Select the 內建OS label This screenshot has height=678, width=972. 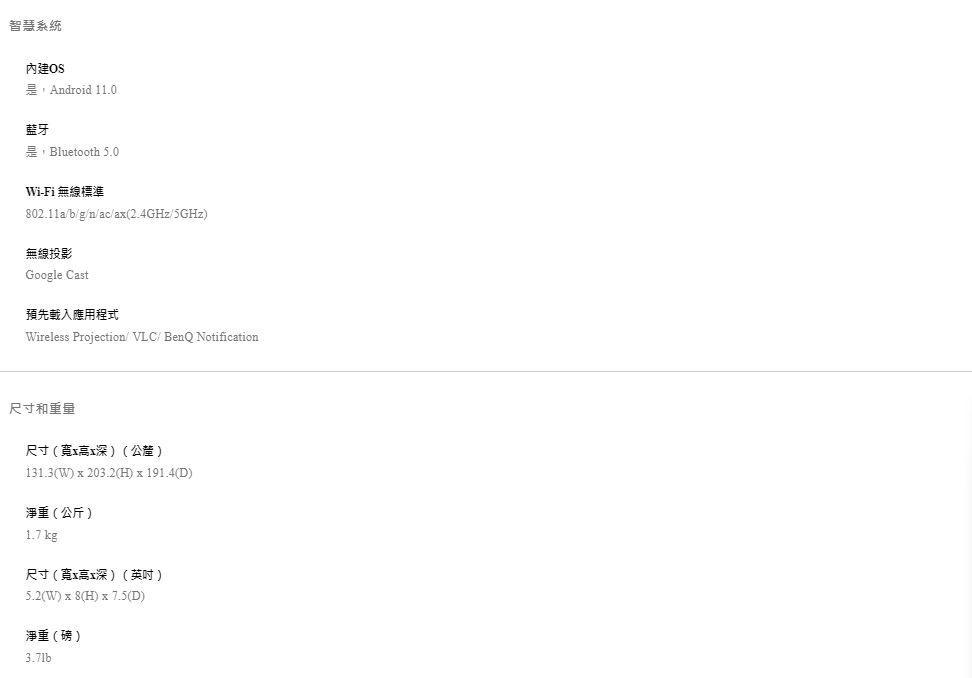point(45,68)
